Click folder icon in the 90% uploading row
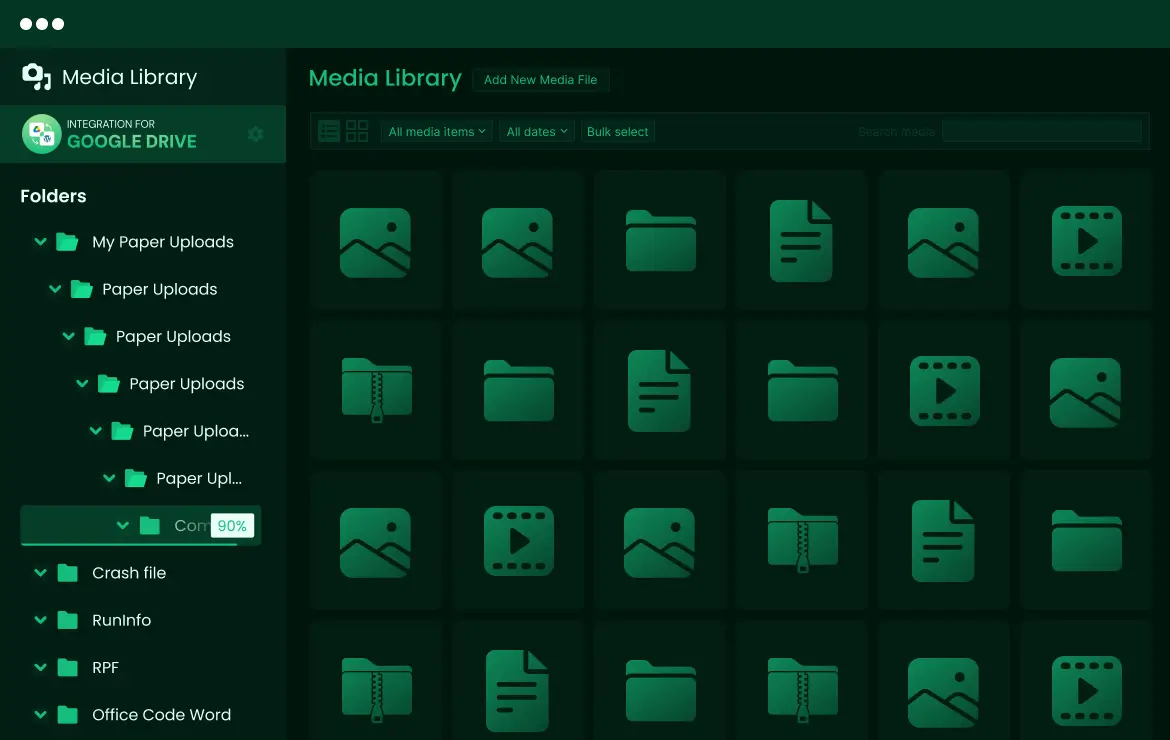The image size is (1170, 740). click(150, 526)
